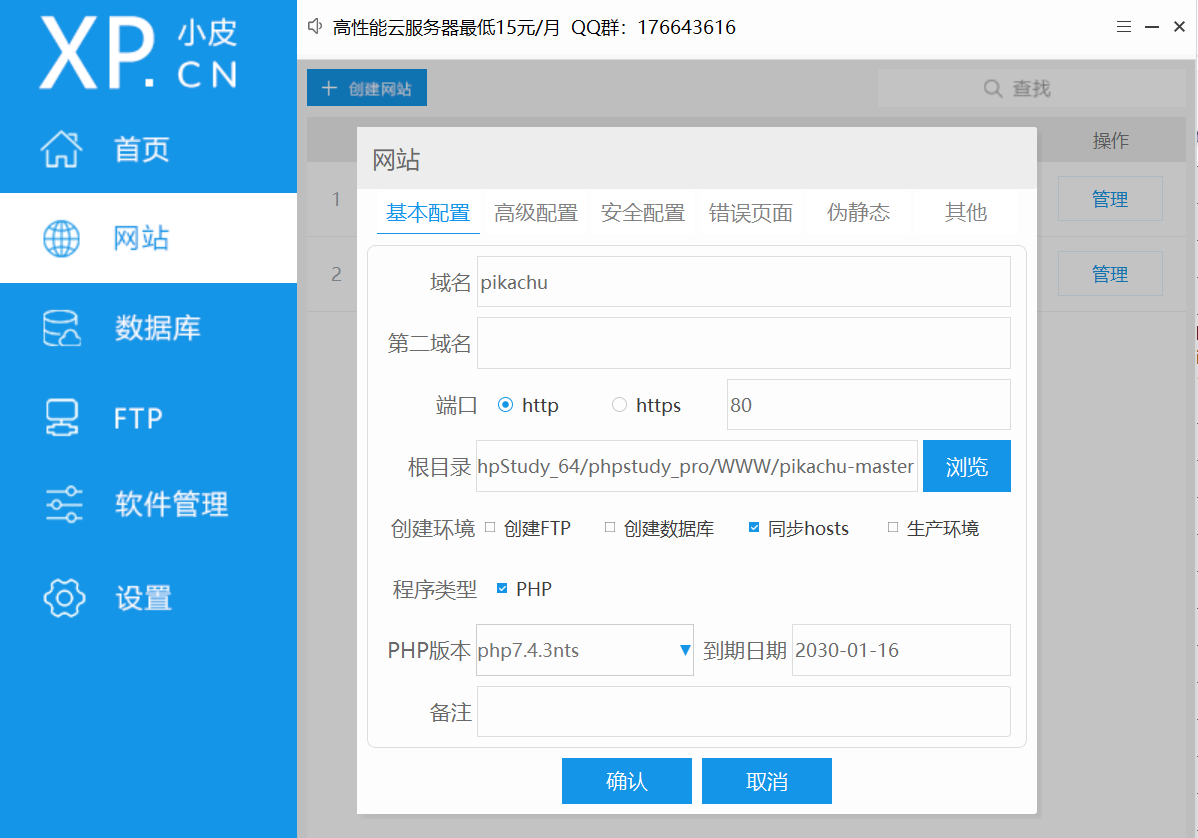Click the 创建网站 button
The image size is (1198, 838).
click(x=367, y=88)
